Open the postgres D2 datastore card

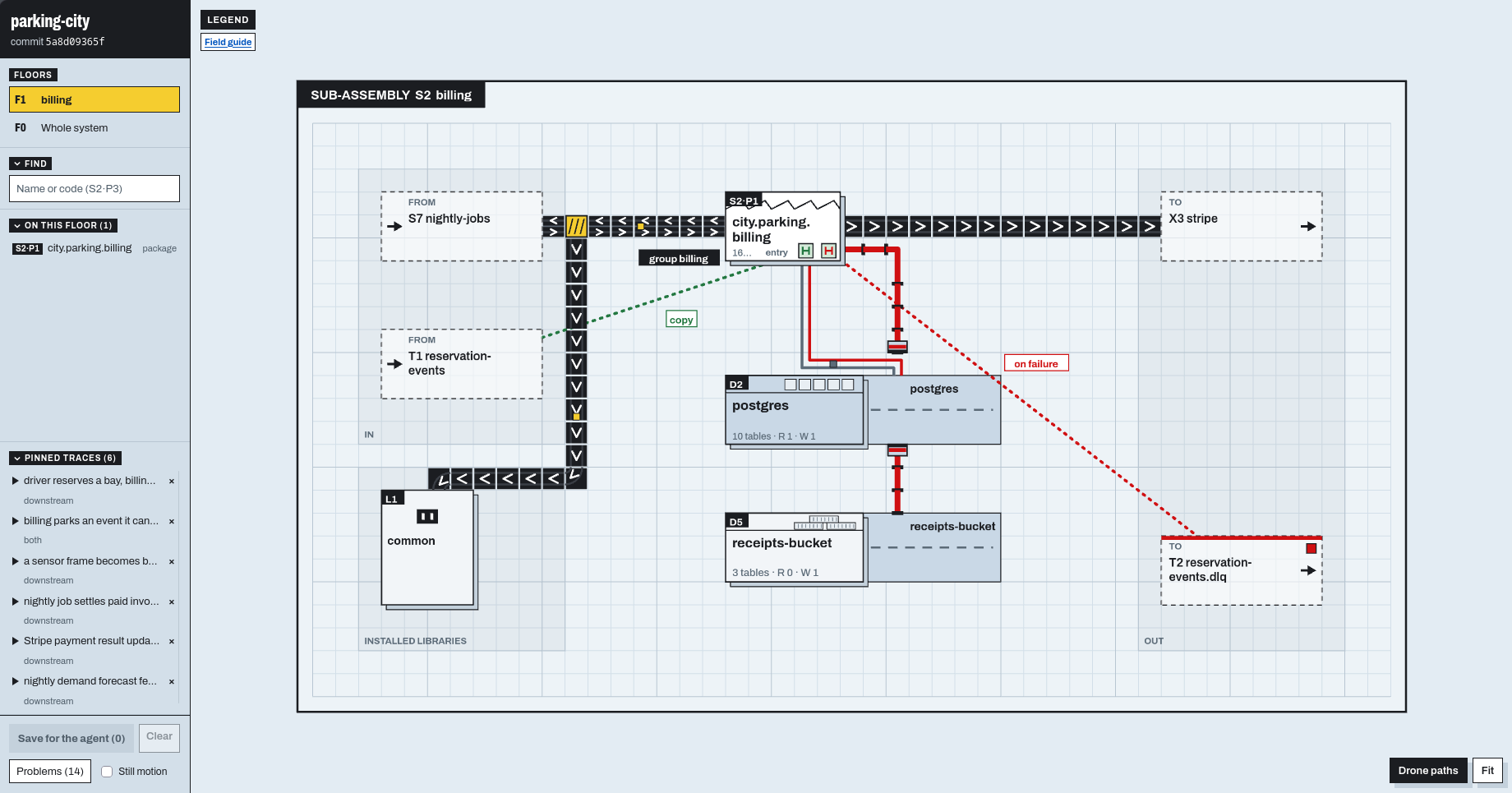point(795,410)
